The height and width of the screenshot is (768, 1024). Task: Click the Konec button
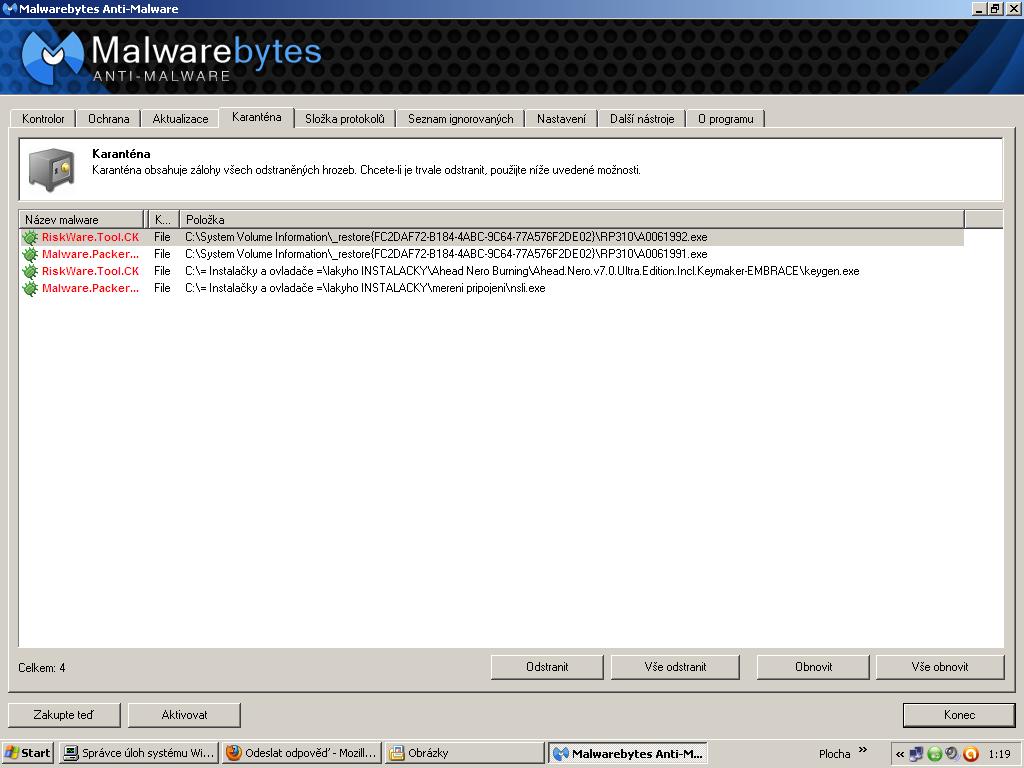tap(959, 714)
